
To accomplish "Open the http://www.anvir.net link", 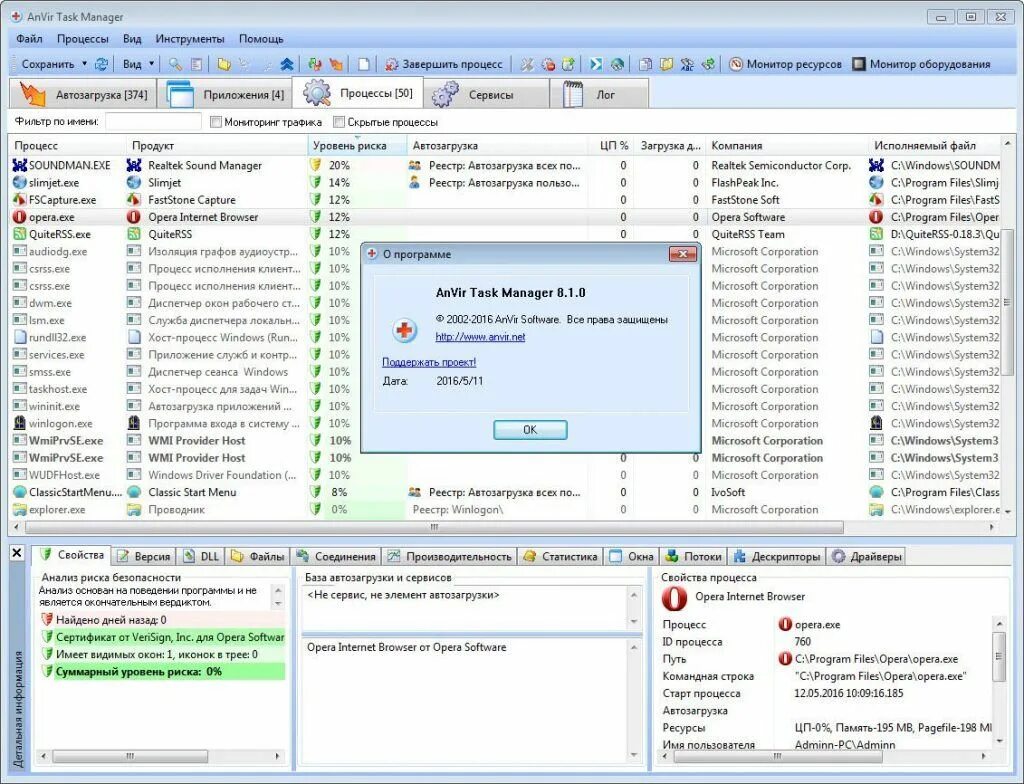I will click(x=480, y=337).
